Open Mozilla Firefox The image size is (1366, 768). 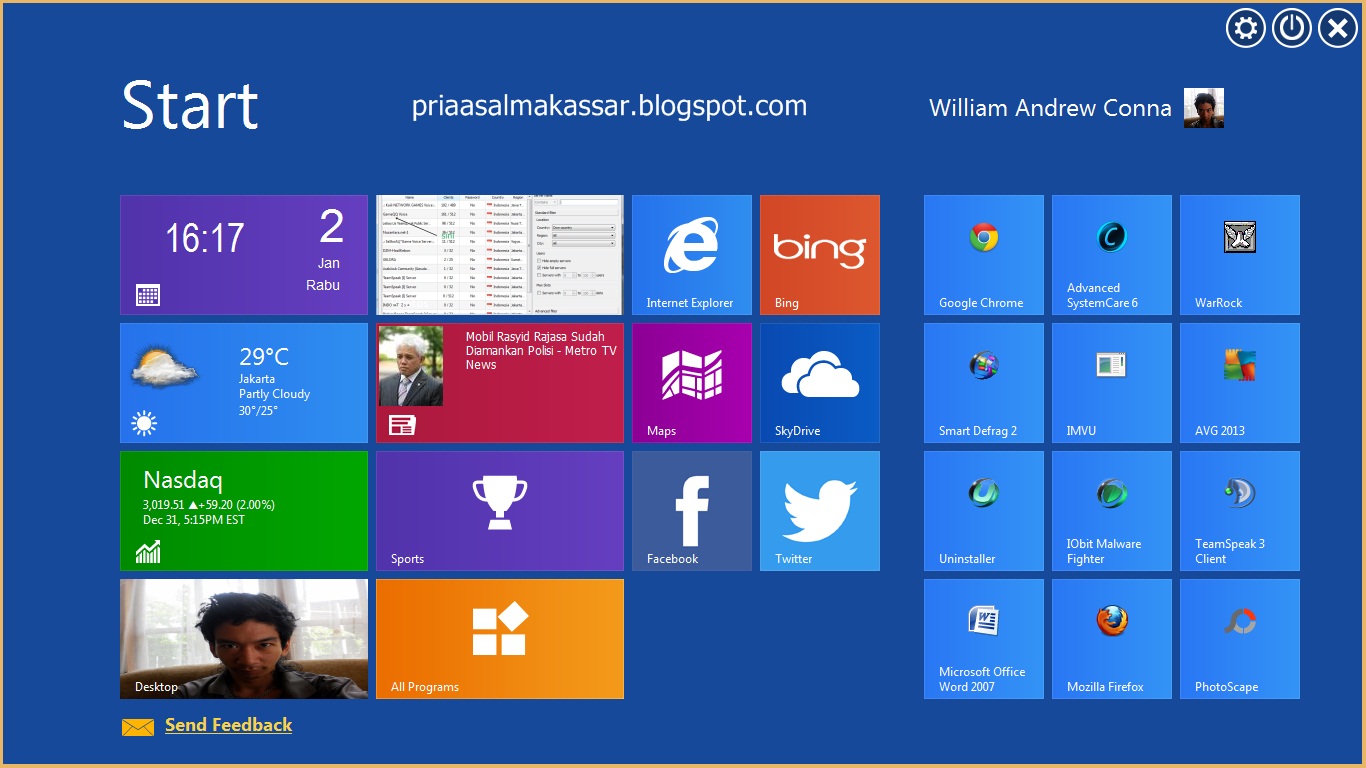click(x=1111, y=638)
